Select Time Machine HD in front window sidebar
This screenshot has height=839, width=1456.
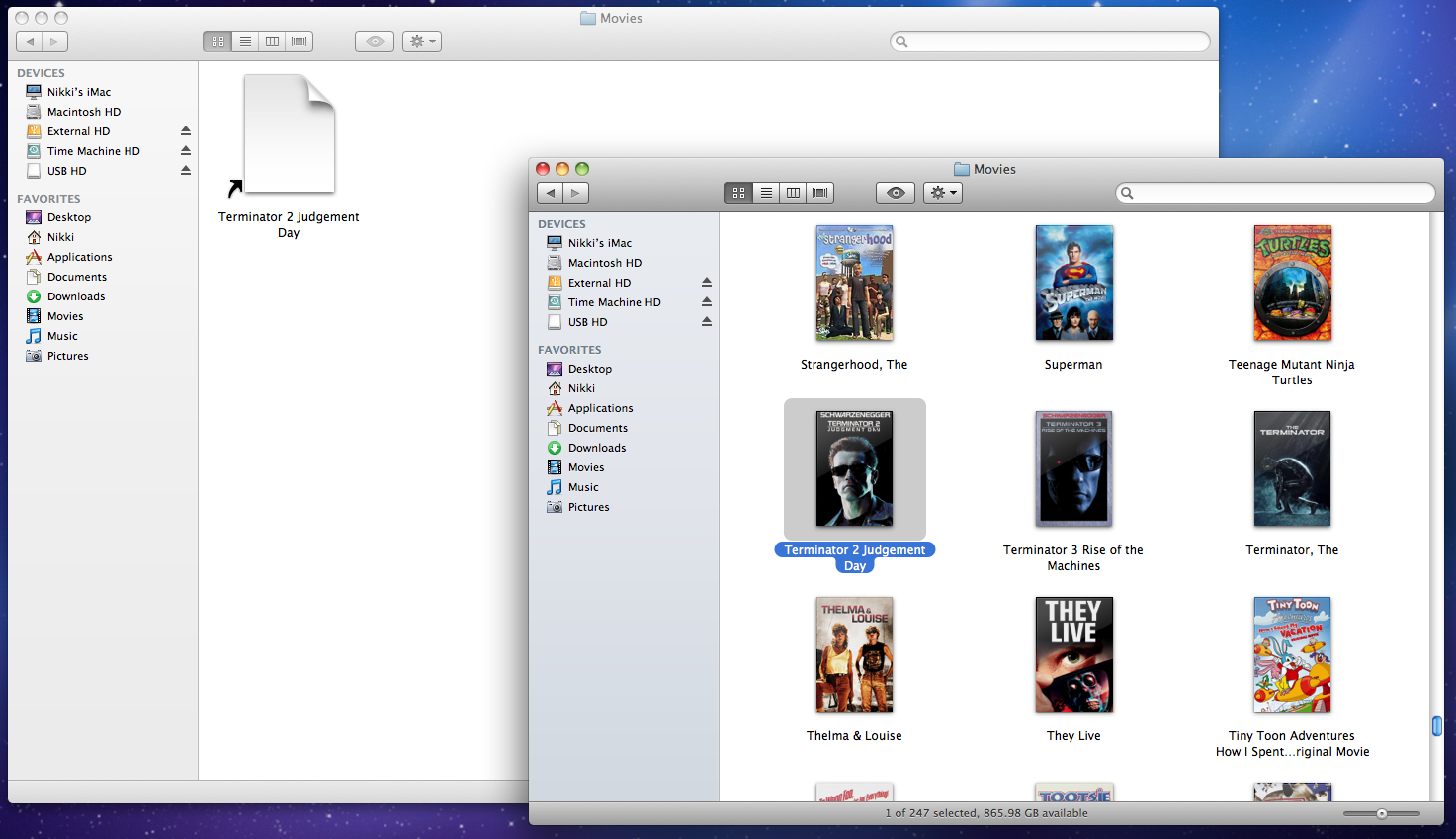click(x=615, y=302)
